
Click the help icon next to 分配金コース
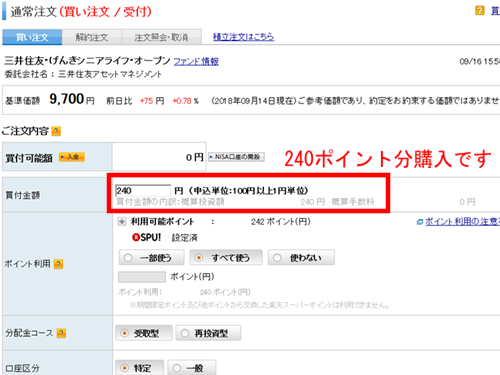[61, 333]
